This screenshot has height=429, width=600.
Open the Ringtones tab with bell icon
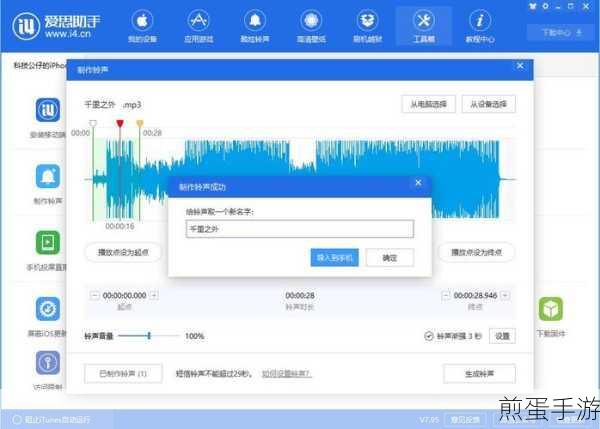point(255,26)
